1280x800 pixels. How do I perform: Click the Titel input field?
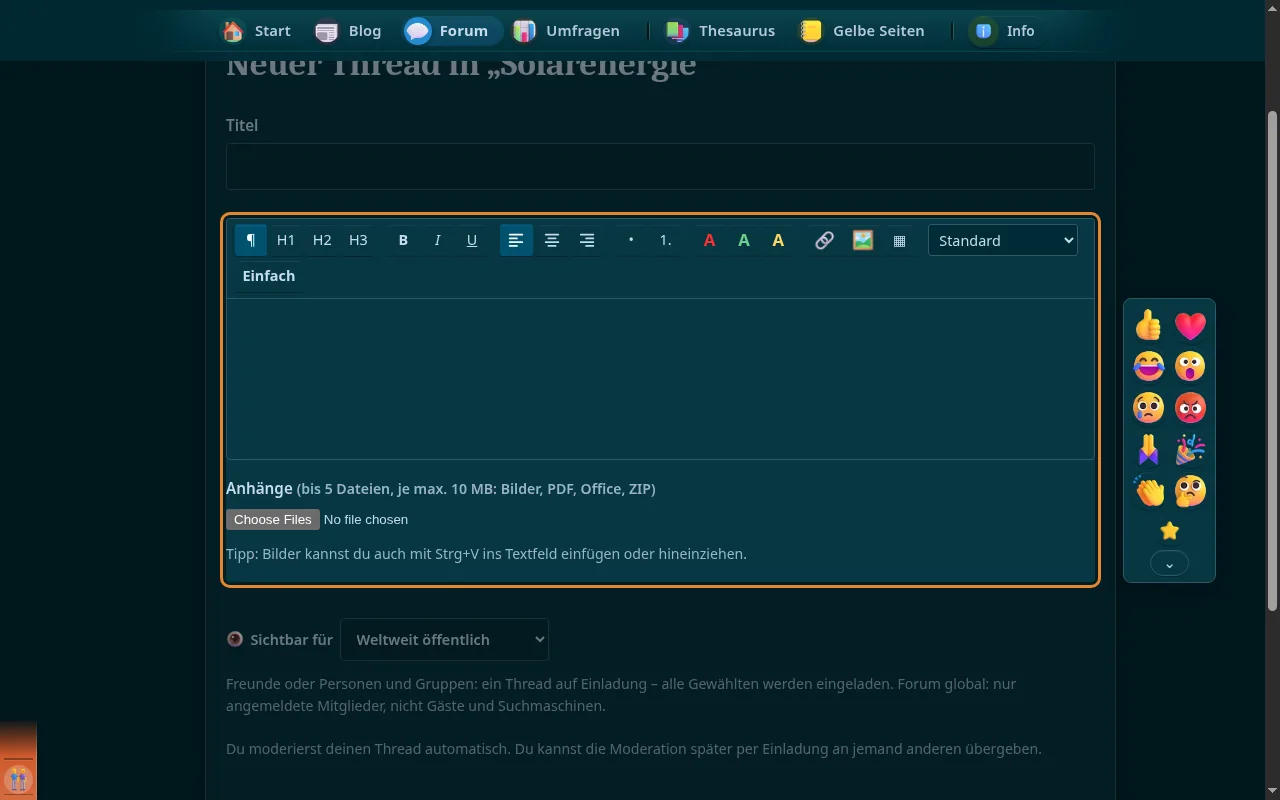[x=660, y=166]
